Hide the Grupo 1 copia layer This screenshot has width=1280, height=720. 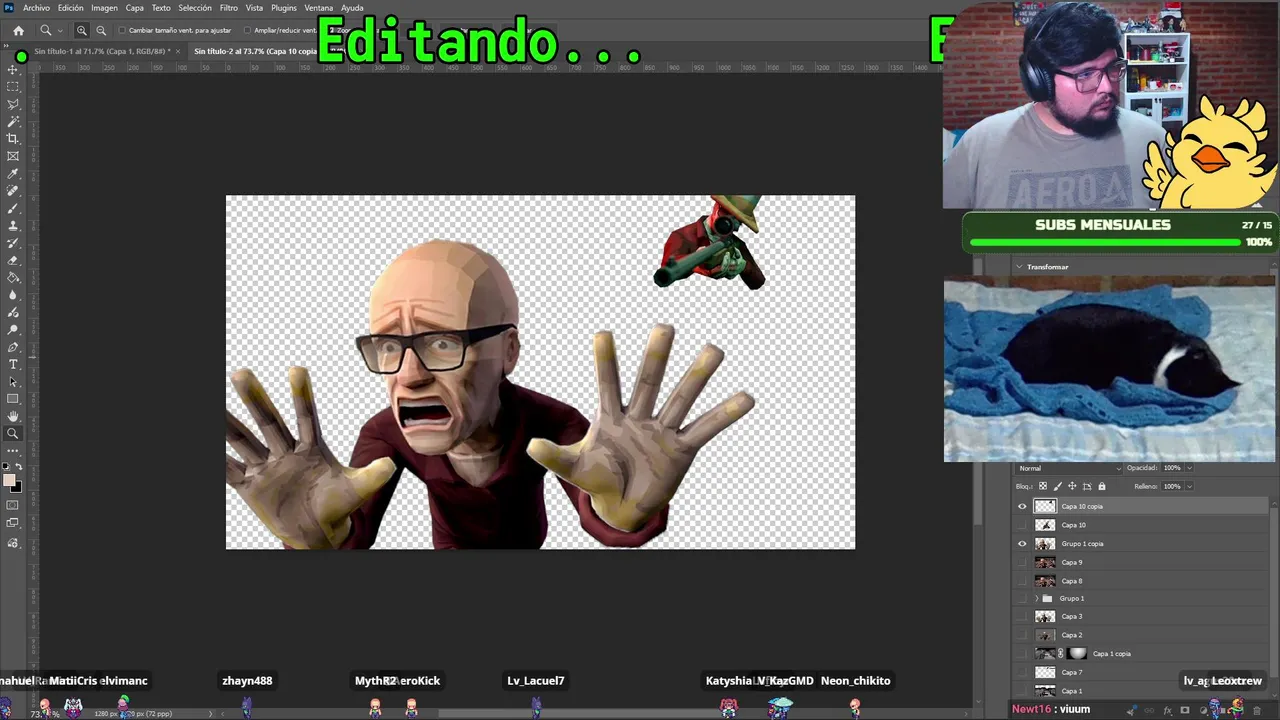tap(1022, 544)
